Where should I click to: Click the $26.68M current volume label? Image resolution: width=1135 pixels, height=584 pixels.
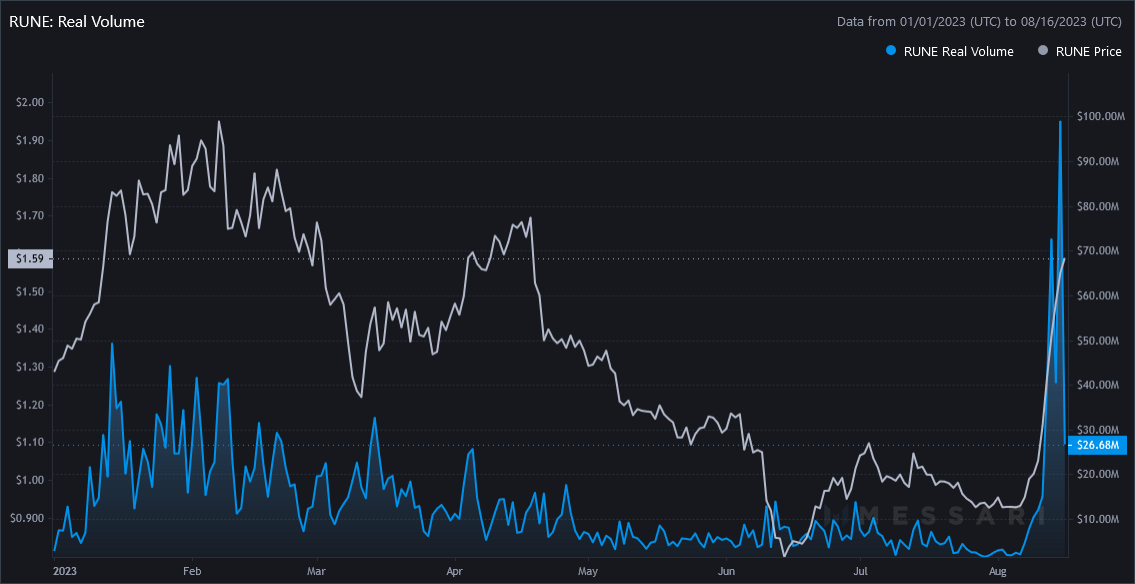tap(1097, 445)
